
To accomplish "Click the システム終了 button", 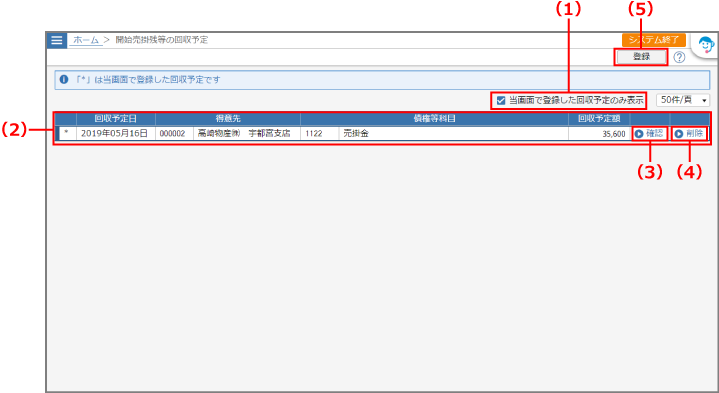I will (654, 40).
